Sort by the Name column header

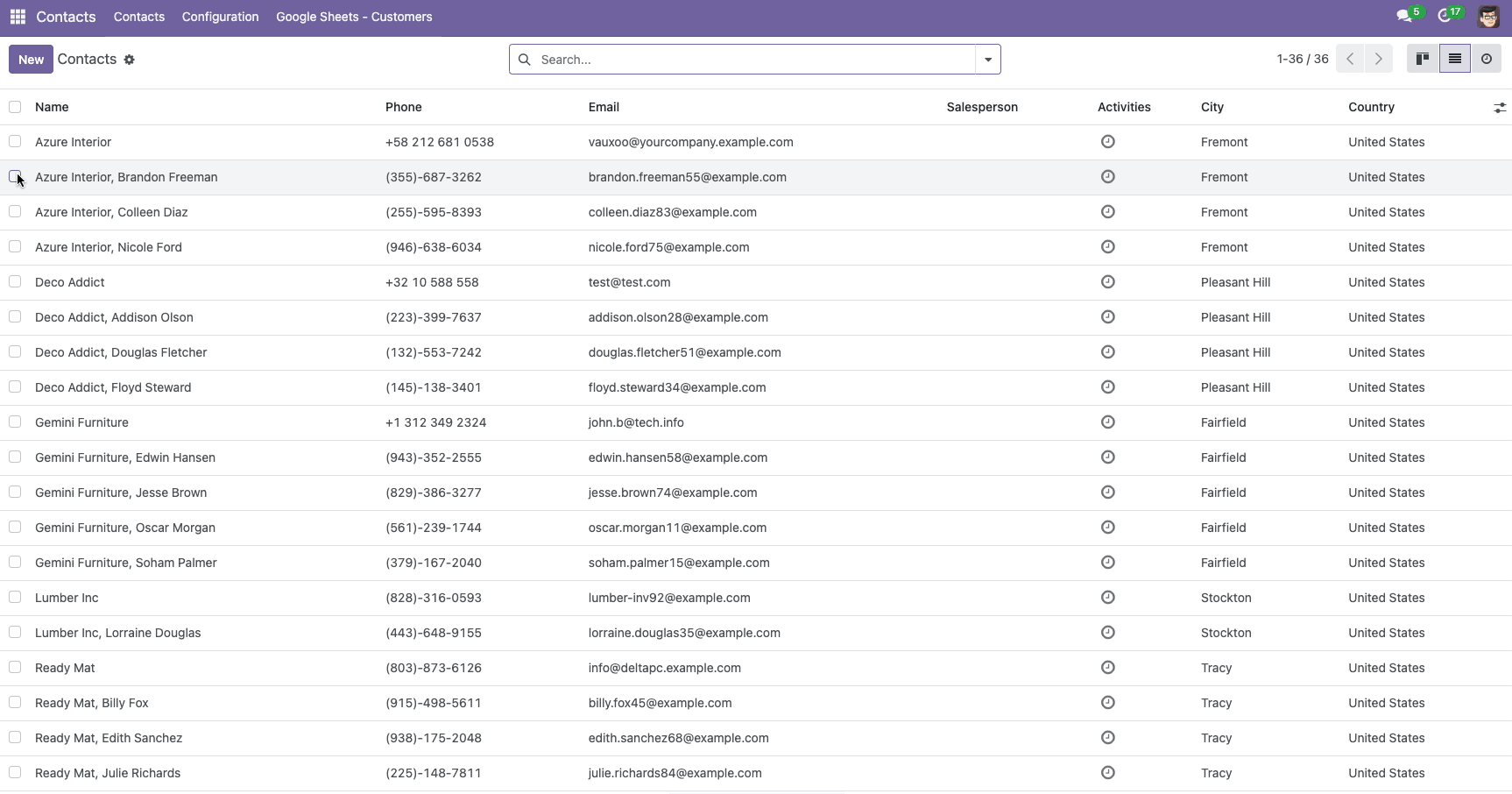(52, 107)
